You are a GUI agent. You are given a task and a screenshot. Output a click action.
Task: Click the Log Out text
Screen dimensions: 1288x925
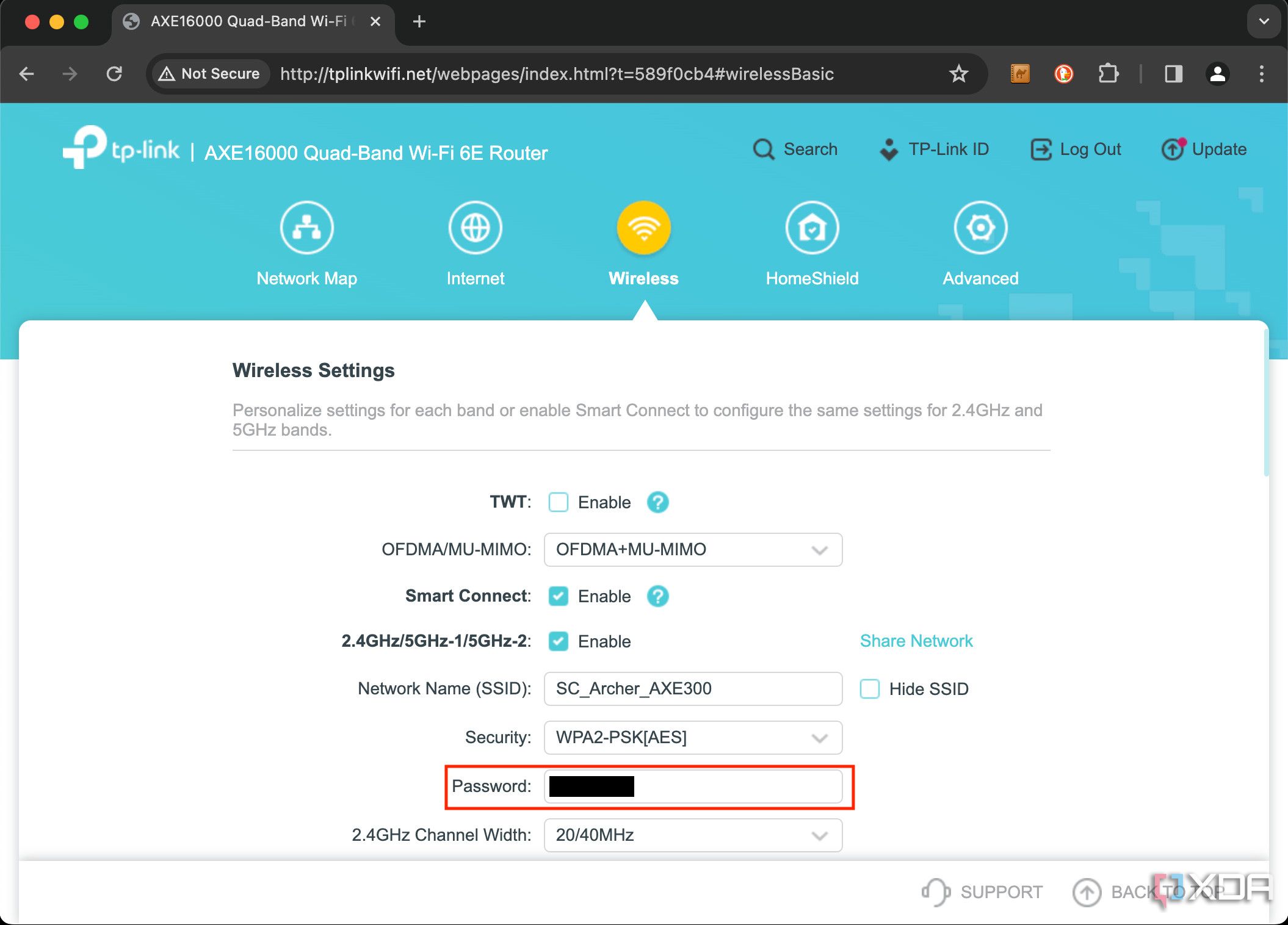pyautogui.click(x=1090, y=149)
